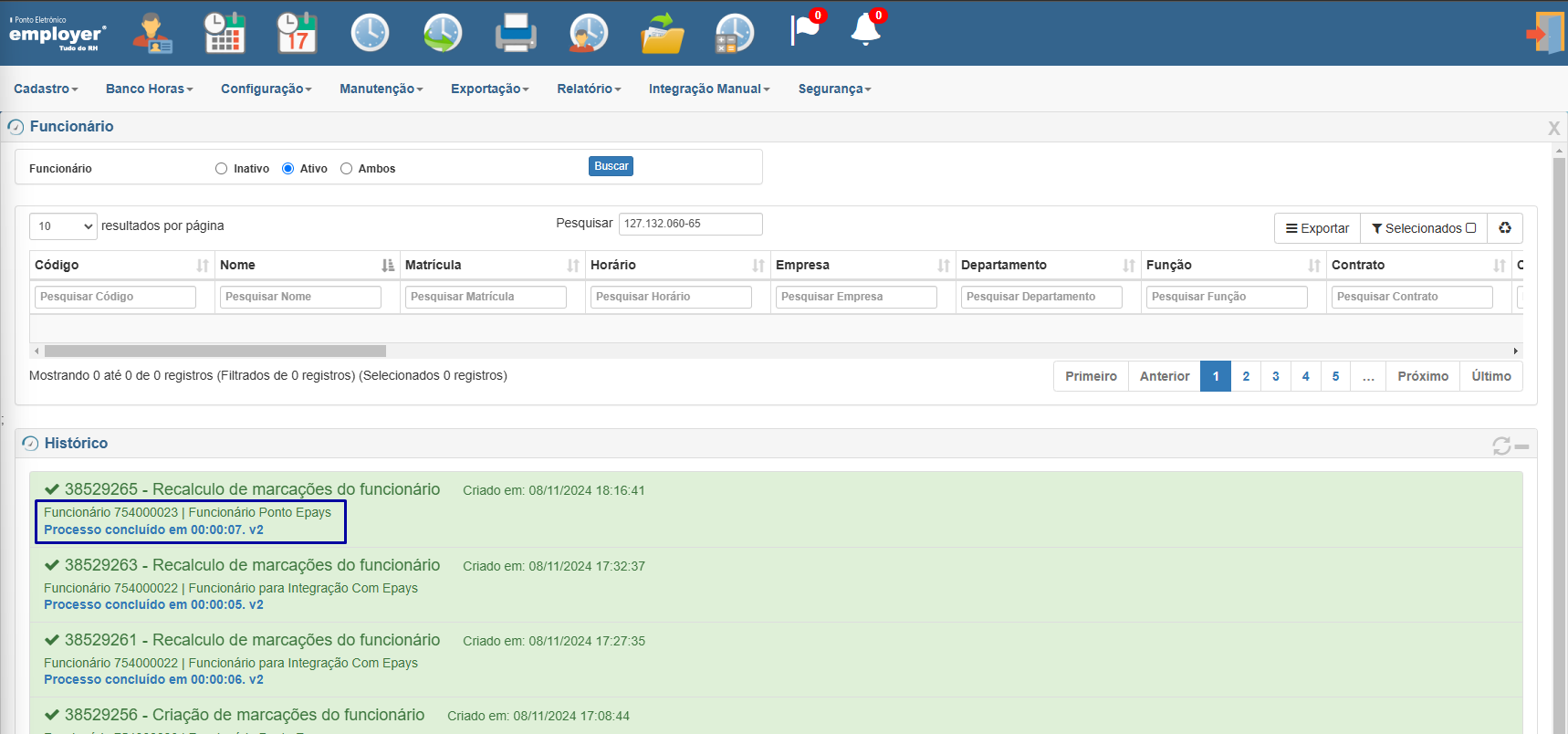Open the Segurança menu
1568x734 pixels.
coord(834,89)
